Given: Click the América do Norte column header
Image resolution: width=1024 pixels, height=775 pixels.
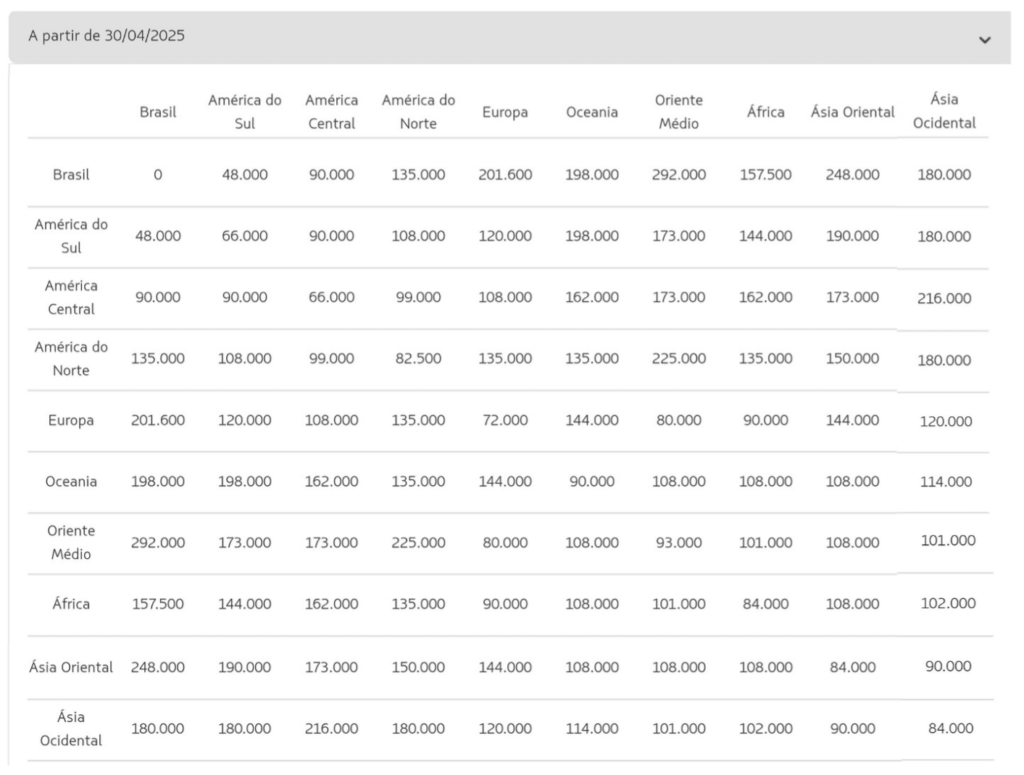Looking at the screenshot, I should click(x=418, y=113).
